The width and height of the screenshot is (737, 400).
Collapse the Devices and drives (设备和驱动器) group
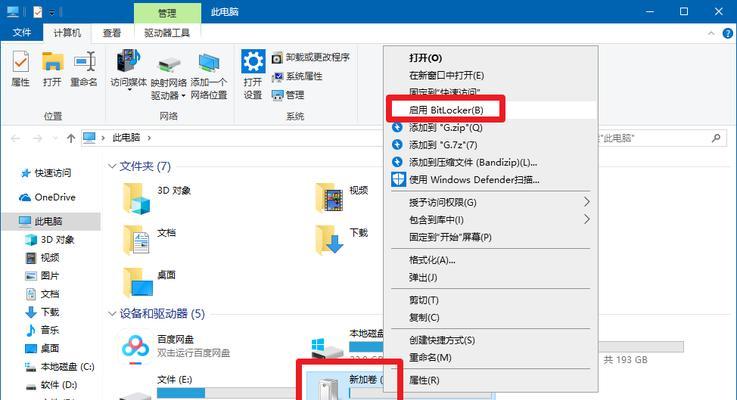[x=112, y=314]
